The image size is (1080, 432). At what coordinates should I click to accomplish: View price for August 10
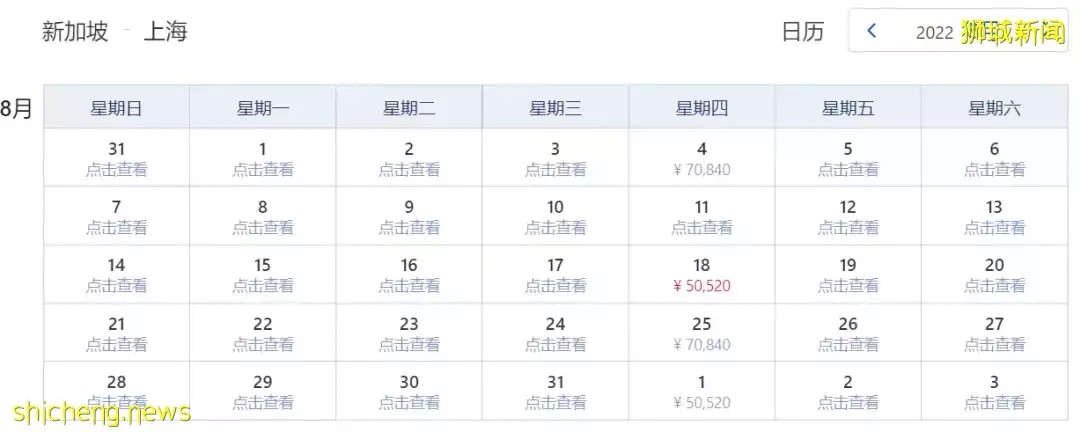tap(555, 217)
